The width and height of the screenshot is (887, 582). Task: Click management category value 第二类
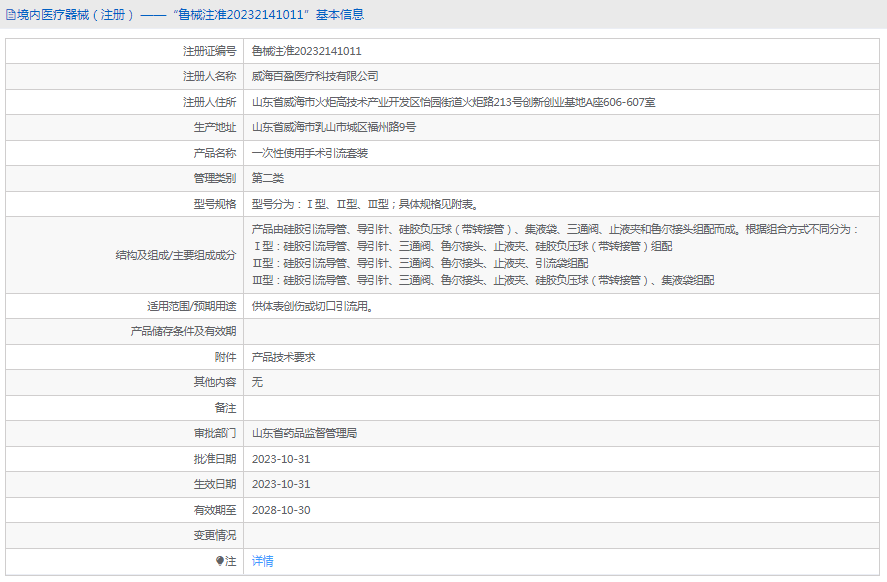pyautogui.click(x=267, y=178)
